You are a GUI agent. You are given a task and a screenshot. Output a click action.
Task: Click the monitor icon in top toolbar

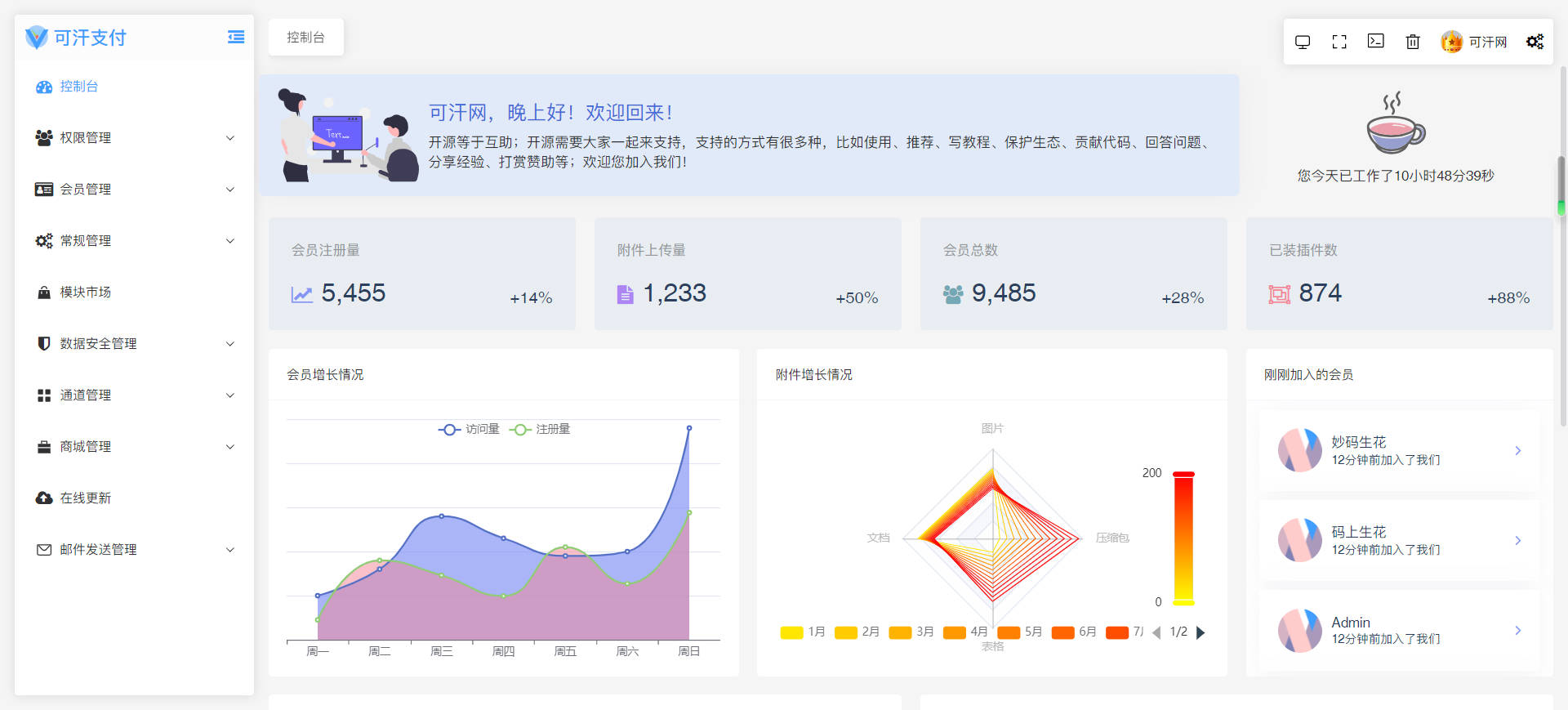click(1303, 42)
